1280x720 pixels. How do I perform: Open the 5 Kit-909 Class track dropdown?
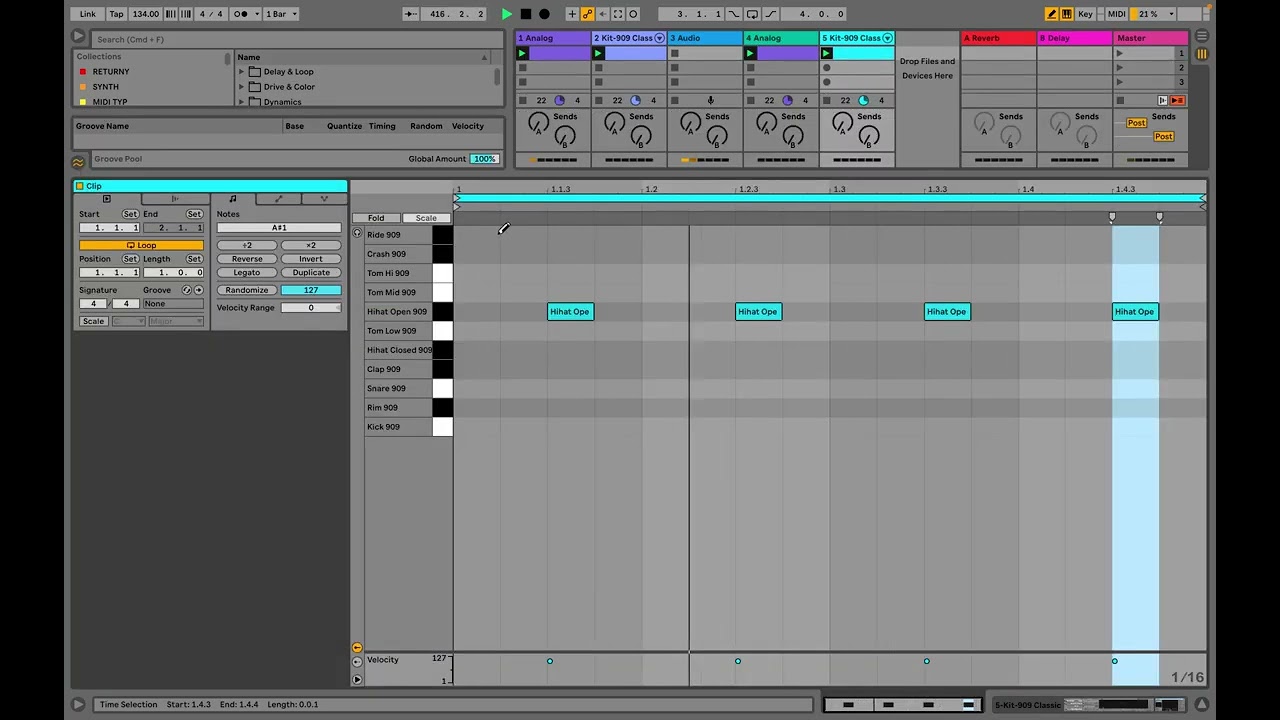click(887, 38)
